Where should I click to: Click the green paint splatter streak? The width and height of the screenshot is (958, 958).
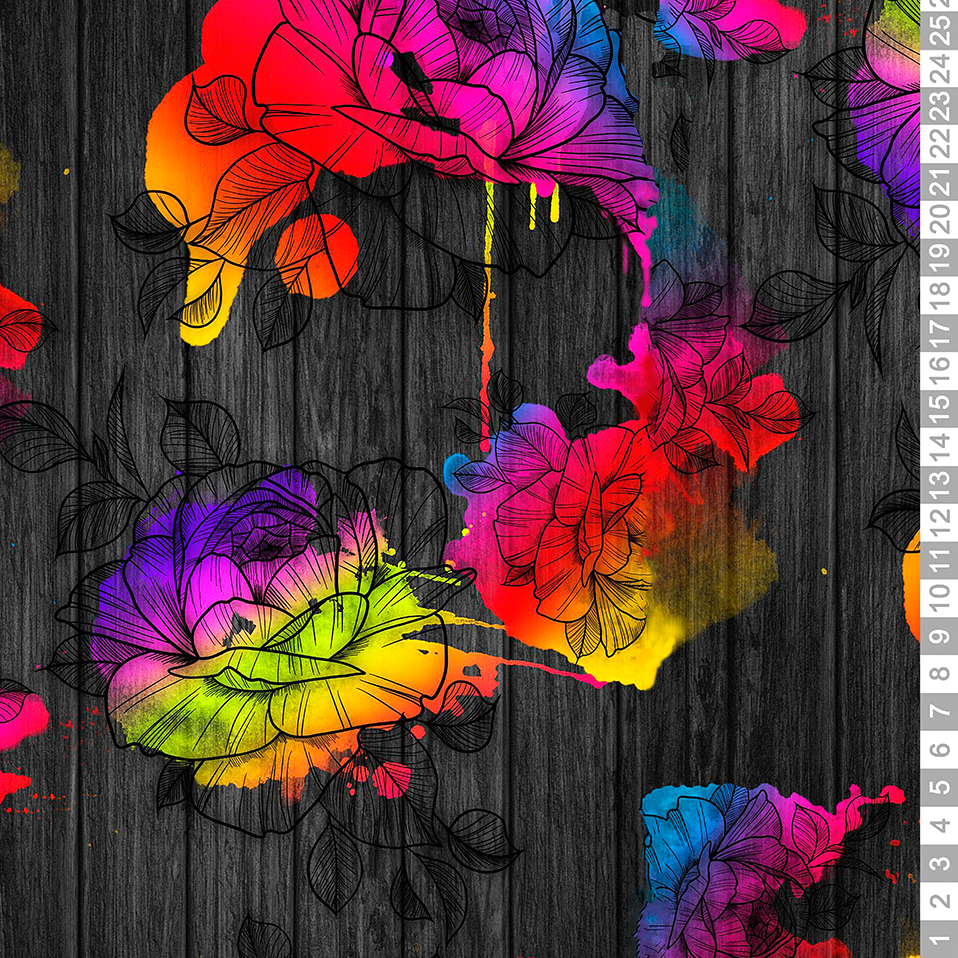coord(440,580)
